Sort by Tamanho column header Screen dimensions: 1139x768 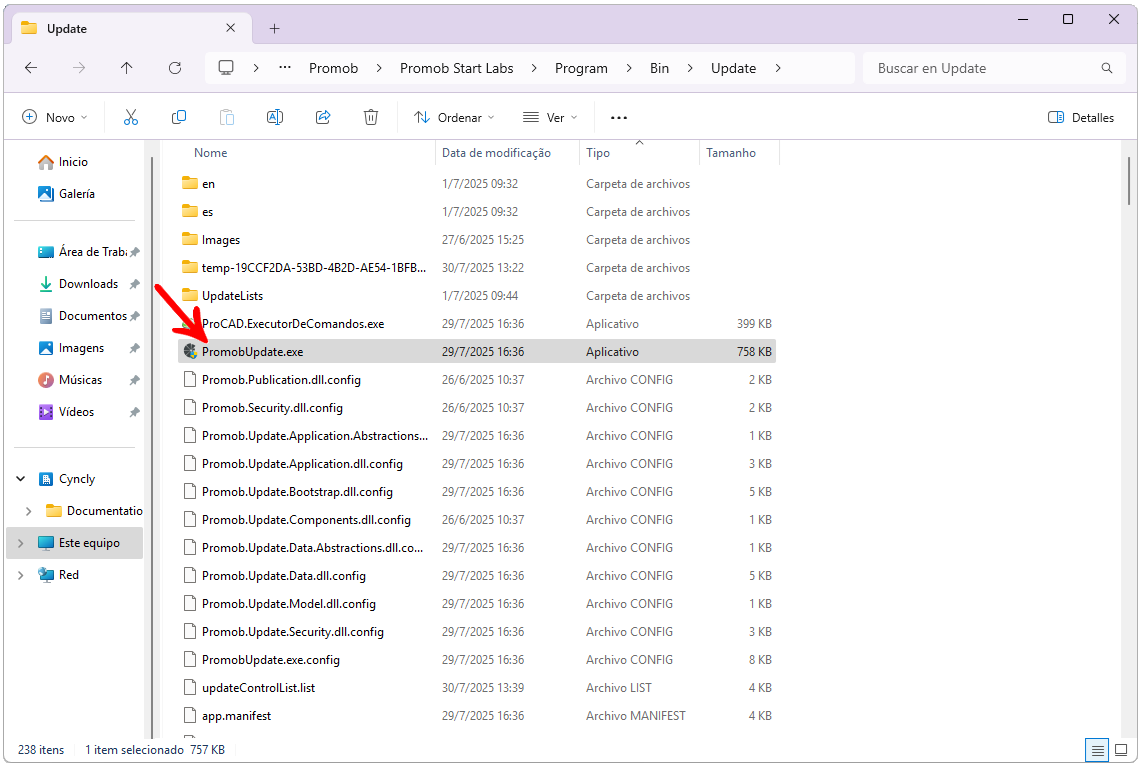[x=731, y=153]
